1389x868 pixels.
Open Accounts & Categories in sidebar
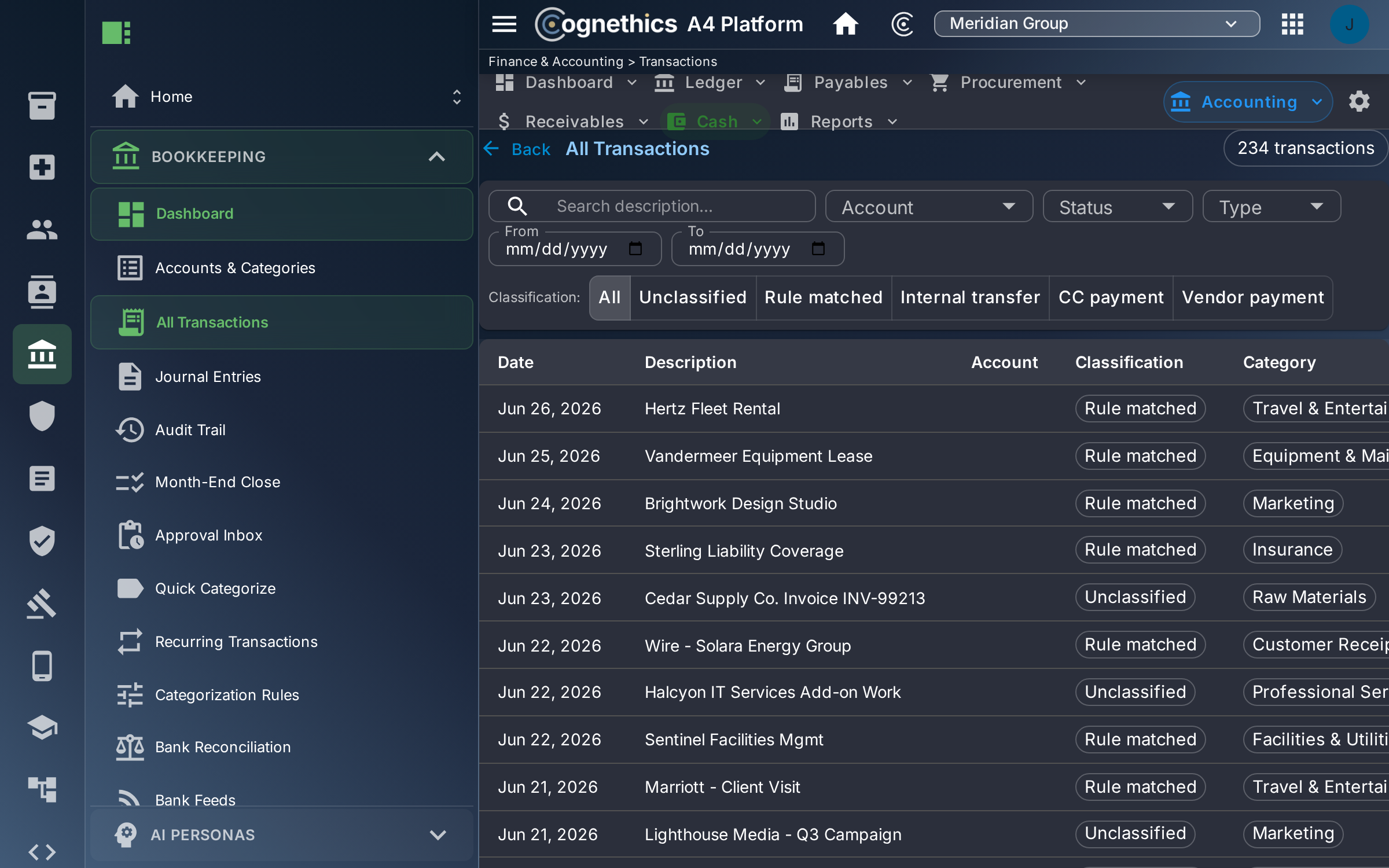coord(282,268)
